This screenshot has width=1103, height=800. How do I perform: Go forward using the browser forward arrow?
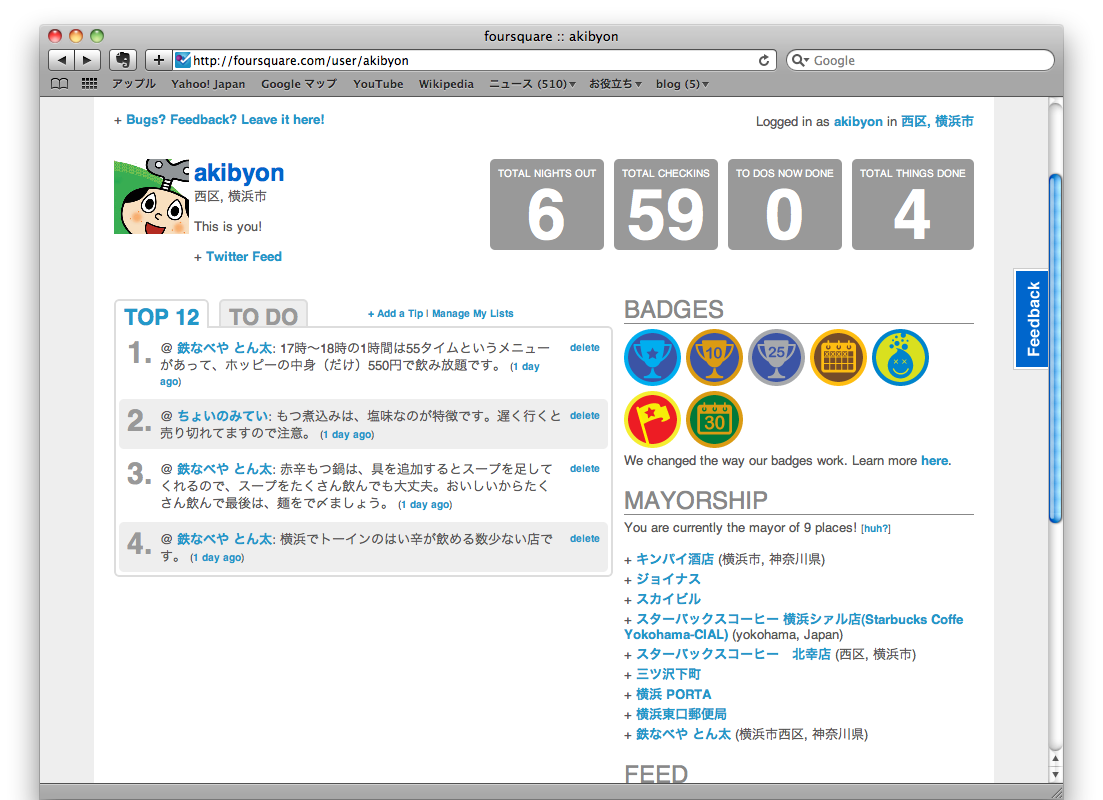point(87,61)
